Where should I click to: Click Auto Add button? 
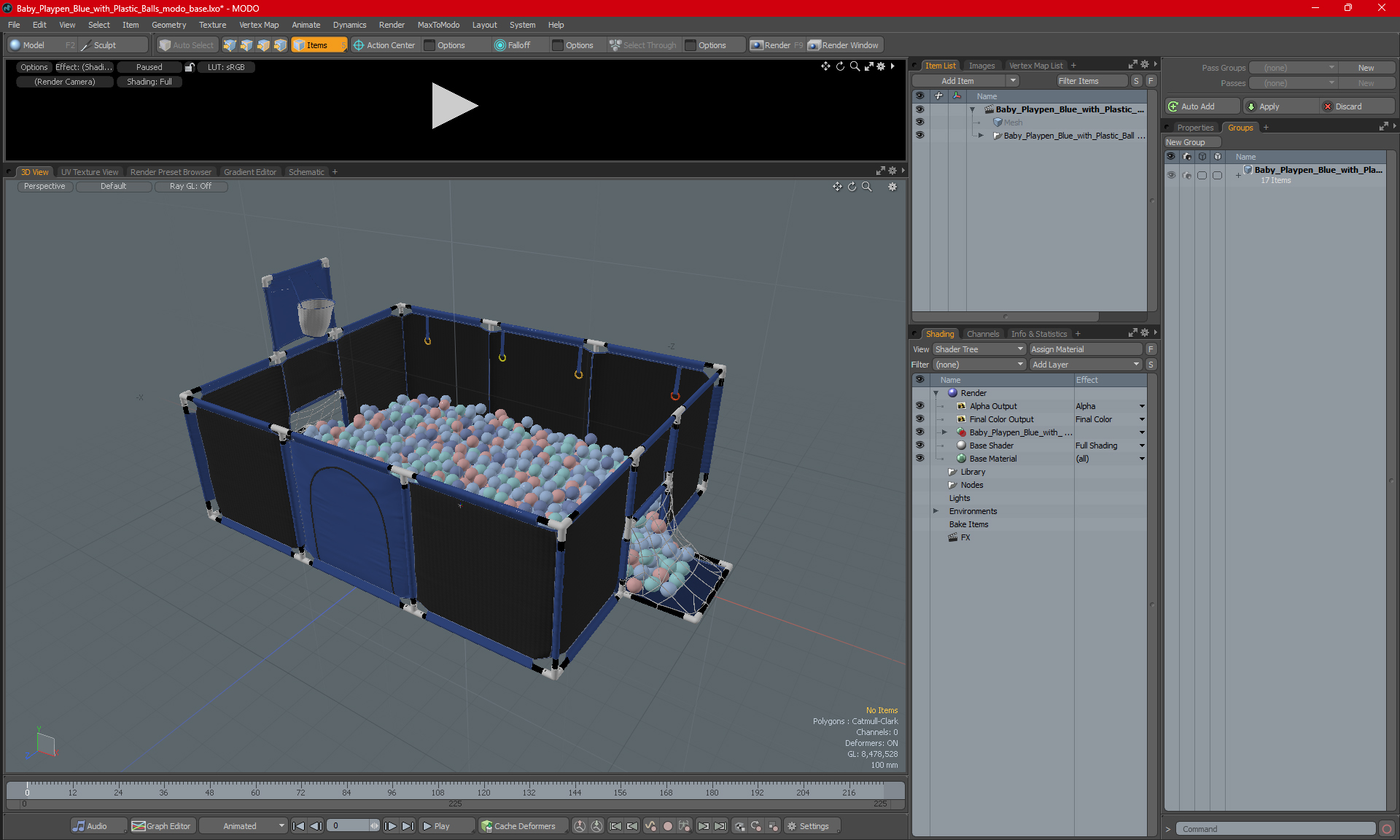point(1202,106)
